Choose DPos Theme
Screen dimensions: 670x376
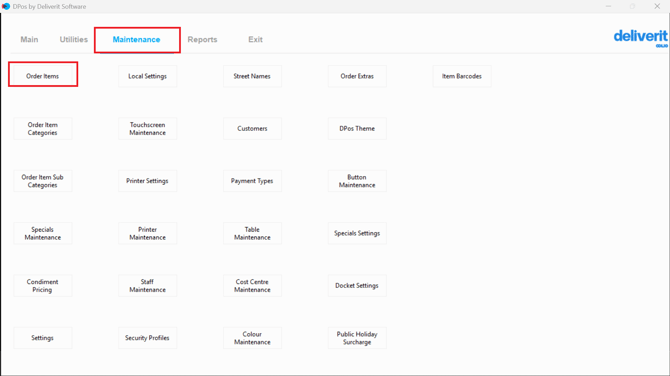click(357, 129)
